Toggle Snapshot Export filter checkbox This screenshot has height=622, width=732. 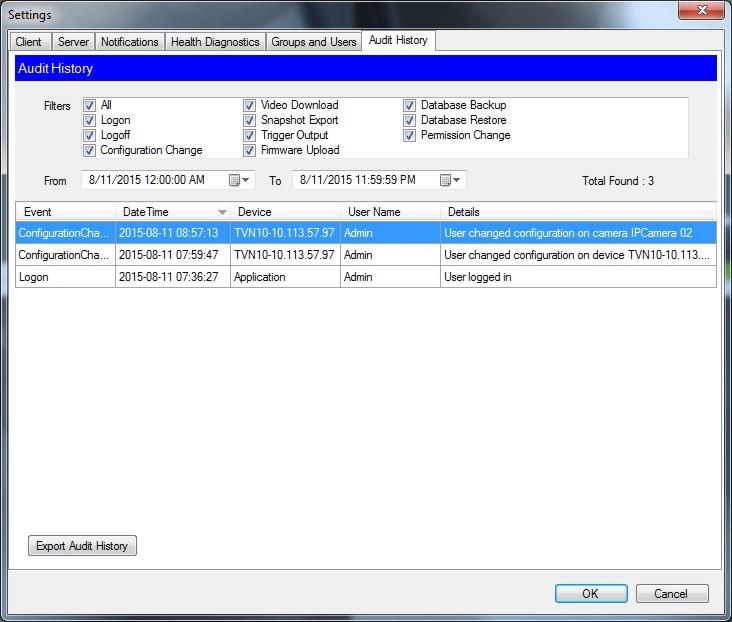click(249, 120)
